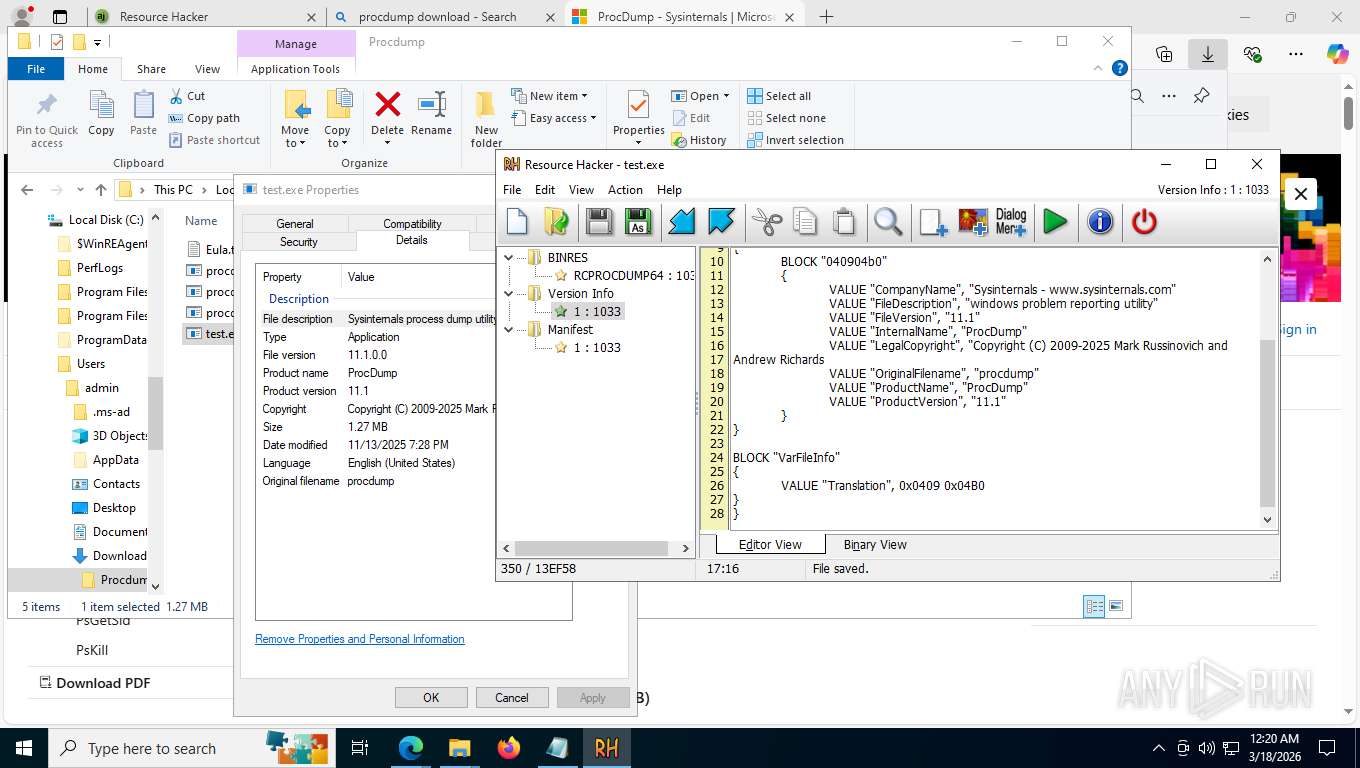Click Save icon in Resource Hacker toolbar
Screen dimensions: 1360x768
[x=599, y=222]
